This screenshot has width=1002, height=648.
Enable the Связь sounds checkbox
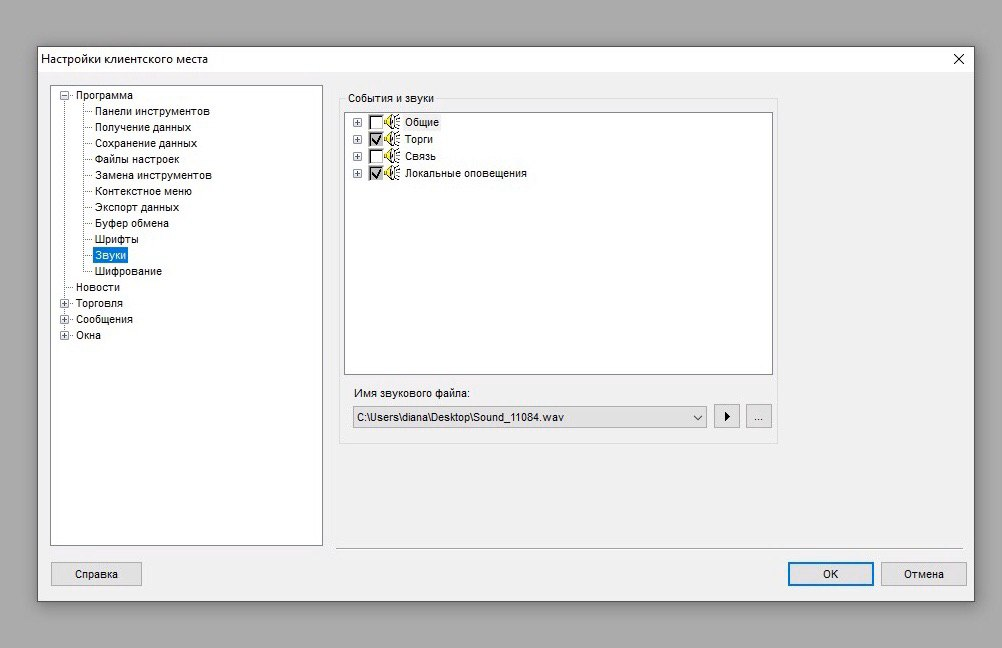coord(376,157)
